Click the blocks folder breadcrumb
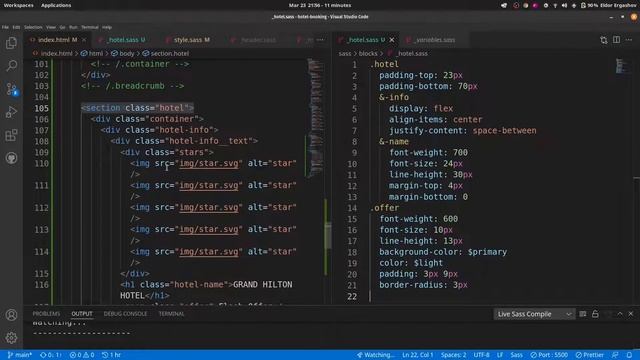640x360 pixels. coord(368,53)
